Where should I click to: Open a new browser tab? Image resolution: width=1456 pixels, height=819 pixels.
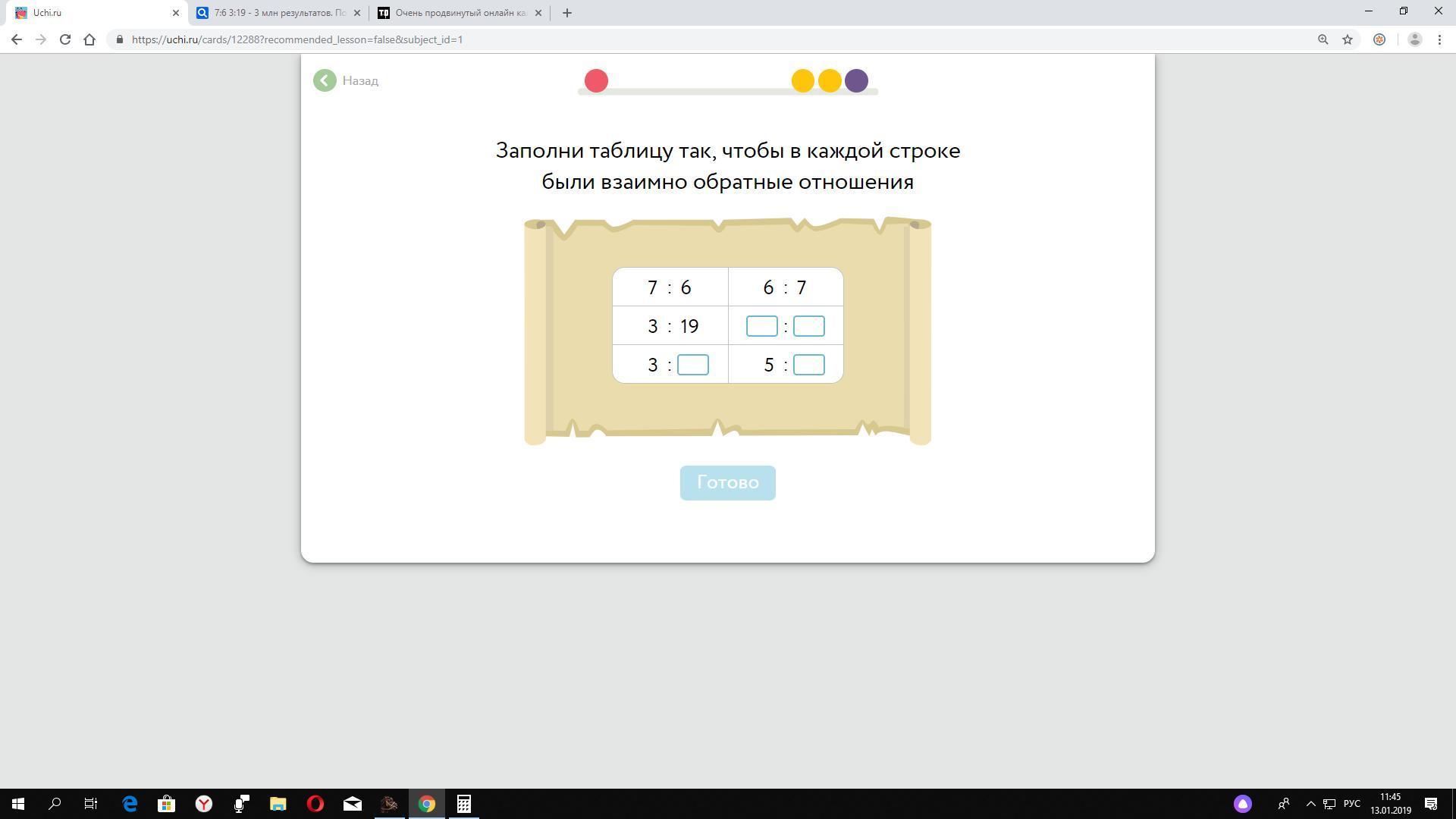[566, 13]
